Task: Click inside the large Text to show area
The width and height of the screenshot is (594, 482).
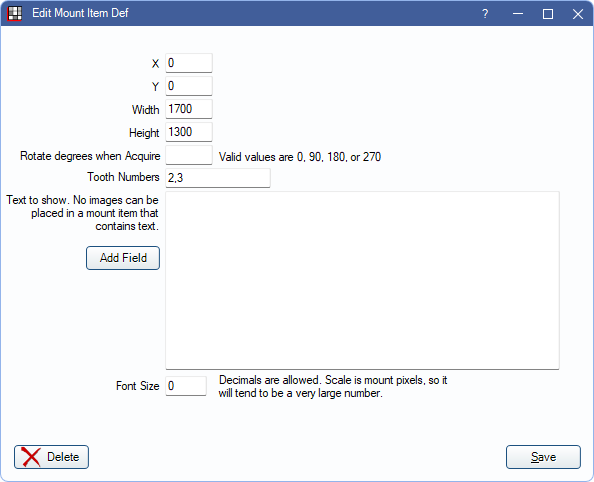Action: [x=362, y=280]
